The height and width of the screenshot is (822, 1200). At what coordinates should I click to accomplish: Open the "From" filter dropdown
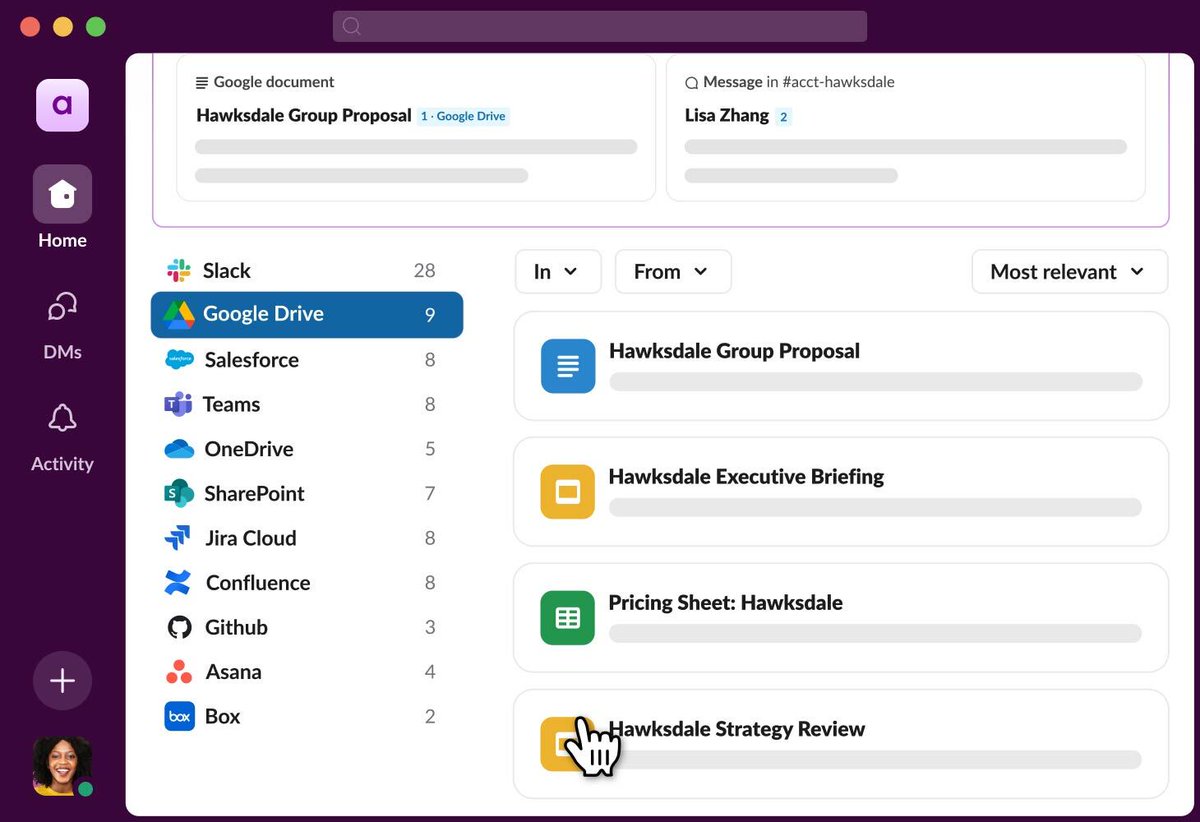(x=673, y=271)
